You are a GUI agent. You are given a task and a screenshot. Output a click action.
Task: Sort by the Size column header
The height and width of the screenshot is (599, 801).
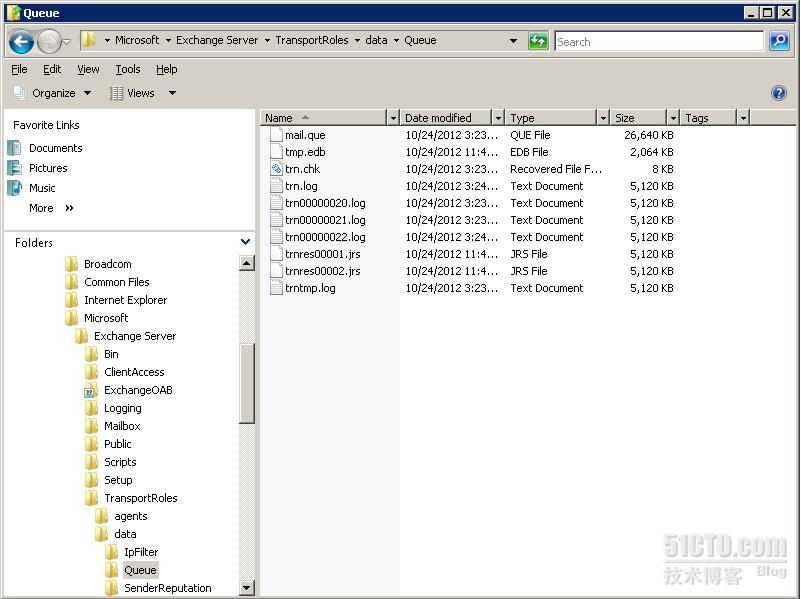click(x=640, y=118)
